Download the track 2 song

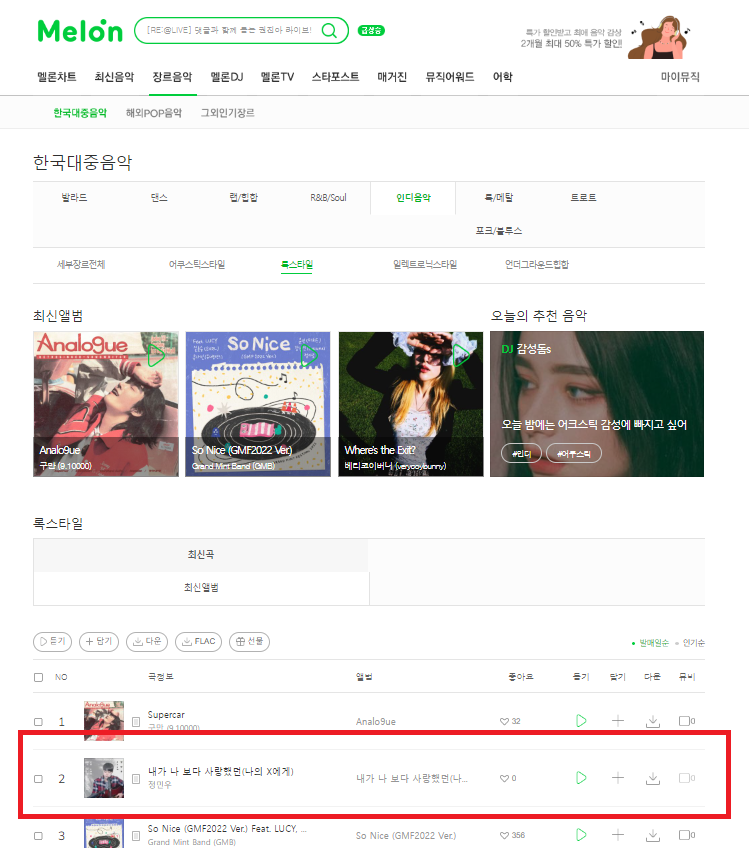tap(653, 778)
